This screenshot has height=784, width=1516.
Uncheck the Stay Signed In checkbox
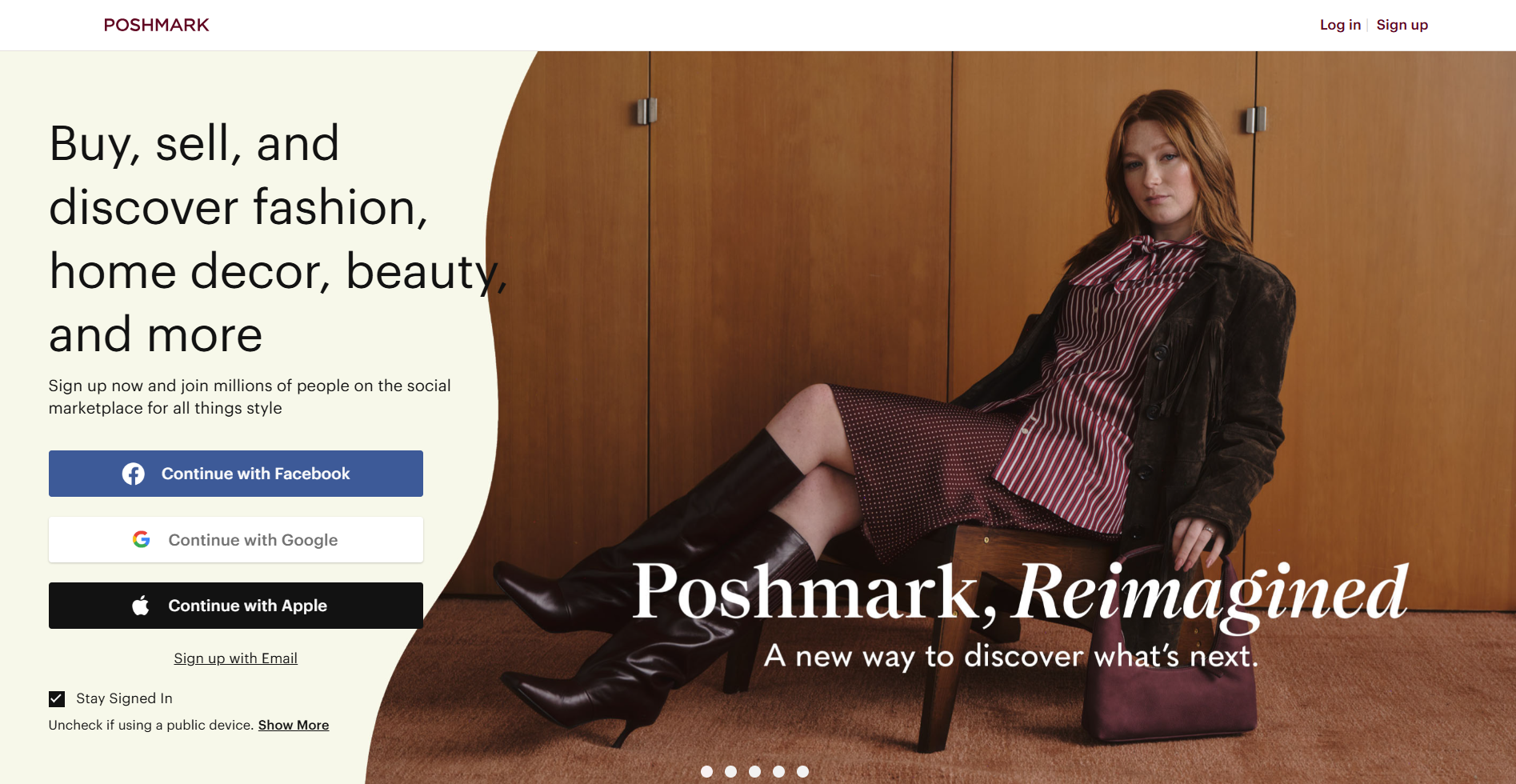[x=57, y=699]
